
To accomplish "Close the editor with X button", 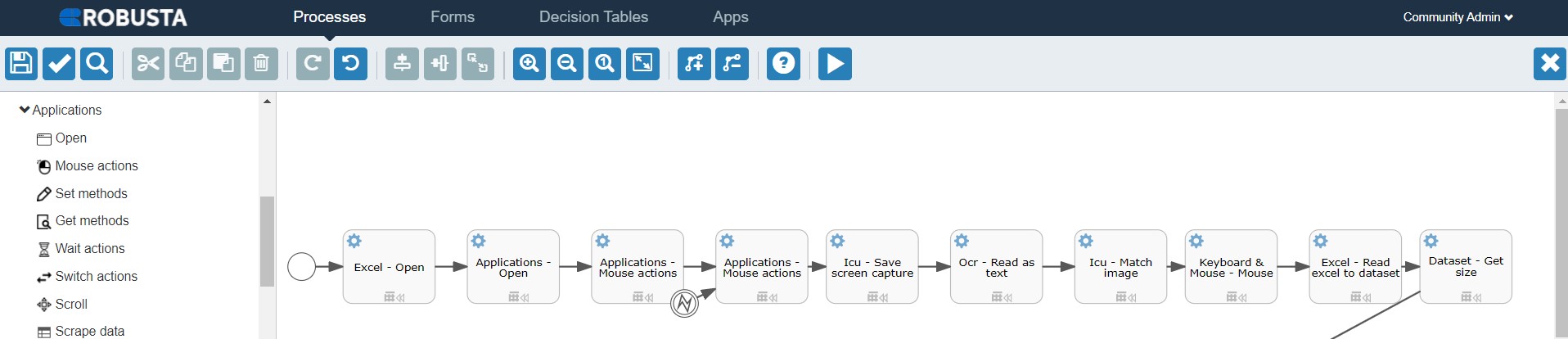I will [1549, 64].
